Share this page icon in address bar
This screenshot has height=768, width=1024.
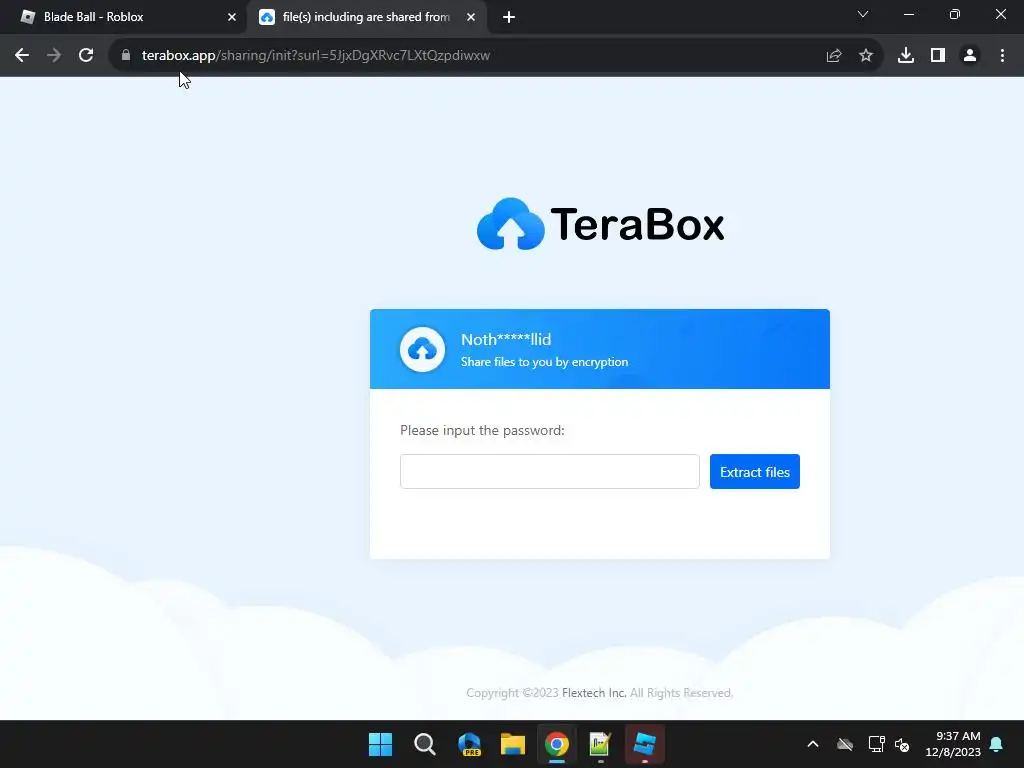[834, 56]
